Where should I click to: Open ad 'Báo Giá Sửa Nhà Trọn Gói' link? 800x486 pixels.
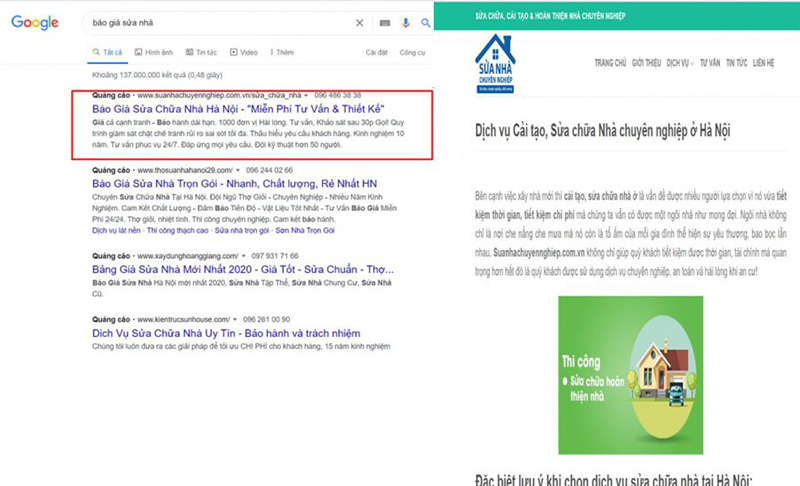coord(235,184)
